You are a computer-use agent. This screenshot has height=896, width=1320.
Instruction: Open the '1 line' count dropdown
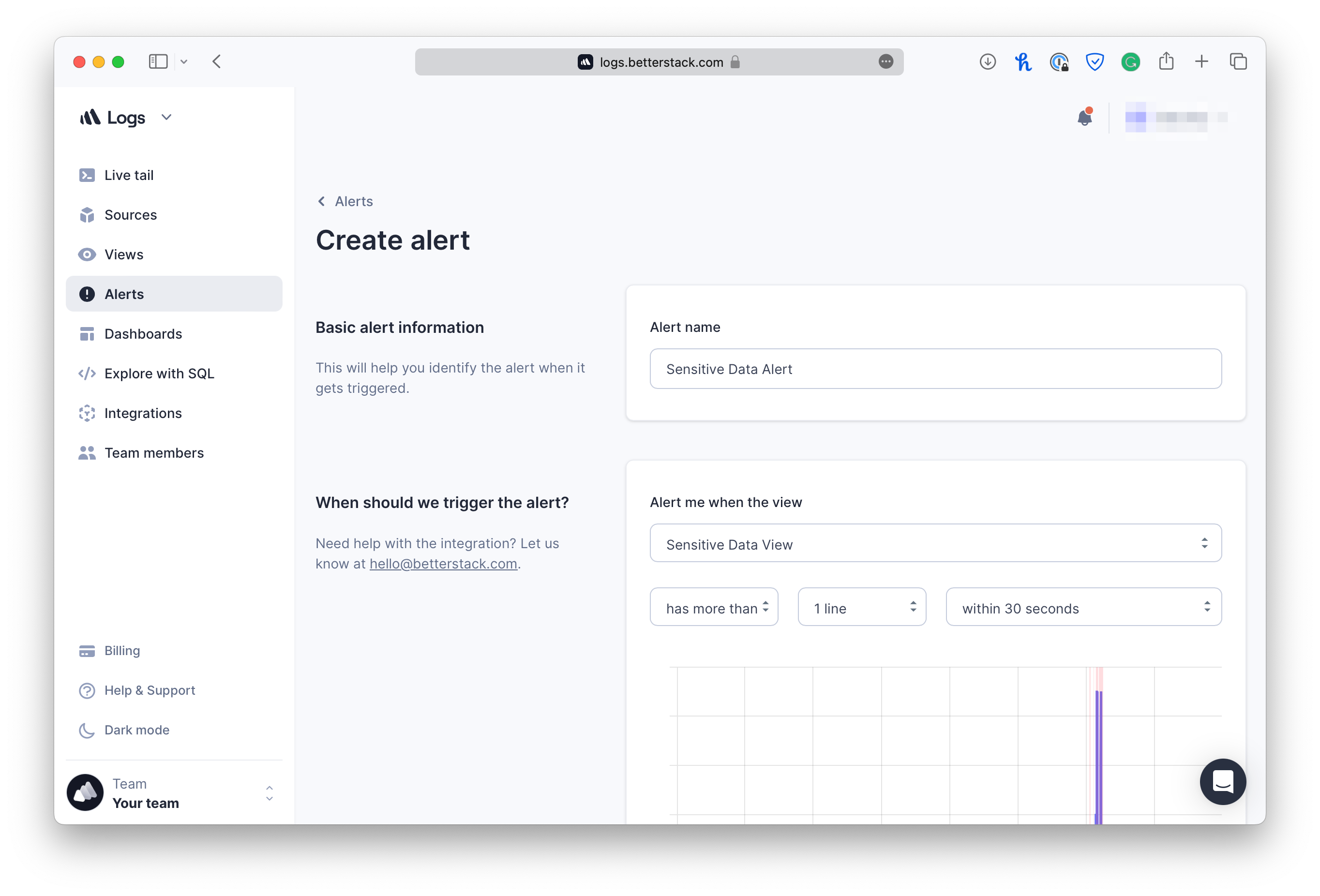tap(862, 607)
